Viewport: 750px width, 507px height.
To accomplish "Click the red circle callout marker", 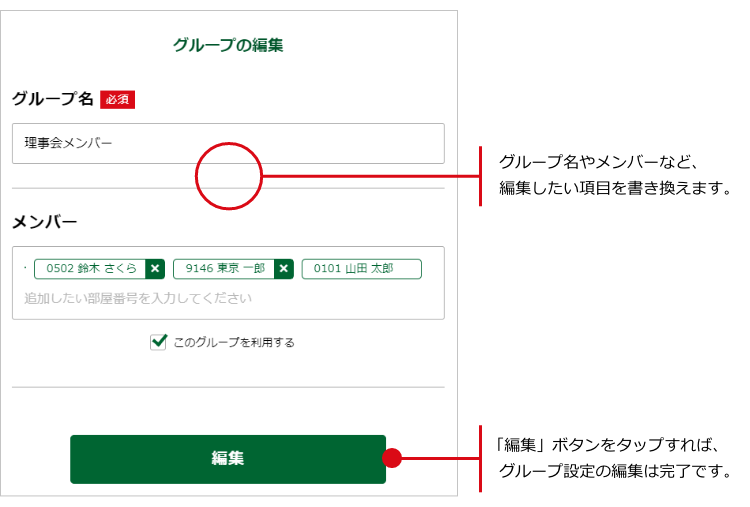I will pyautogui.click(x=228, y=177).
